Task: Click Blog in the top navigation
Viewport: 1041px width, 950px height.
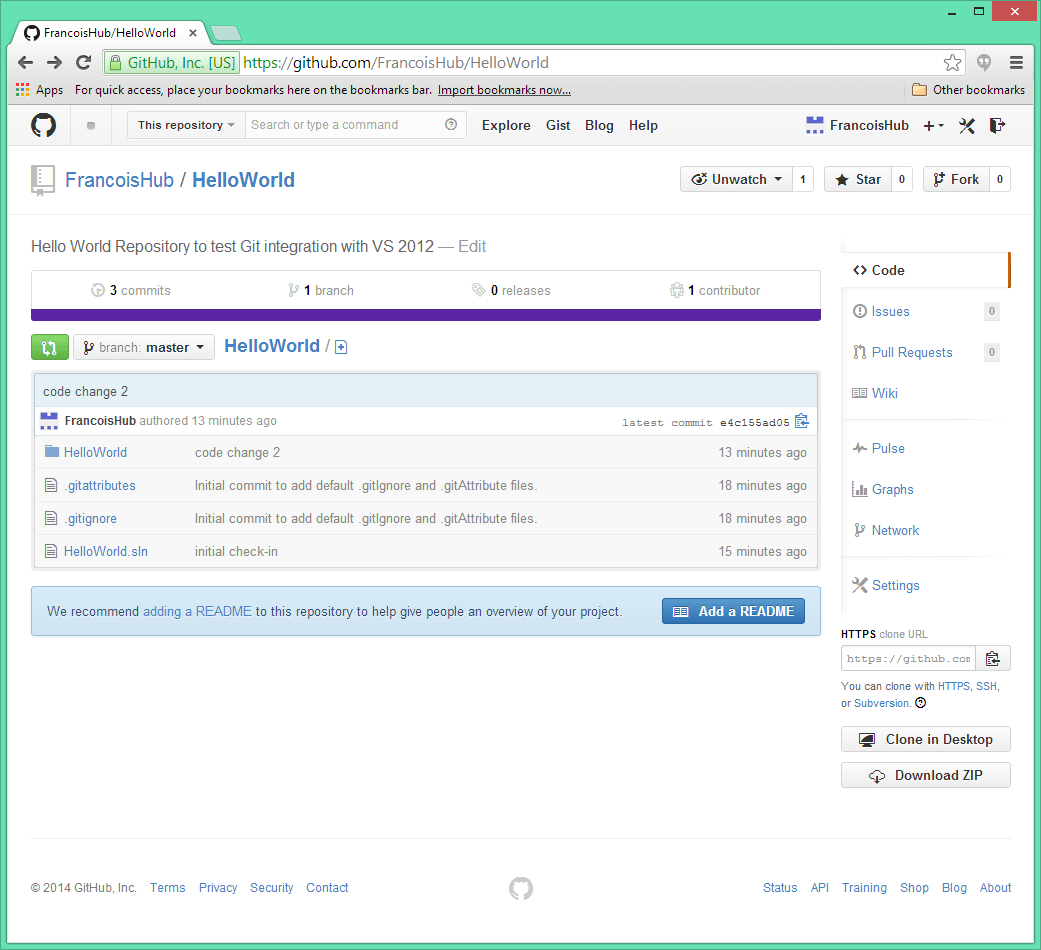Action: [599, 125]
